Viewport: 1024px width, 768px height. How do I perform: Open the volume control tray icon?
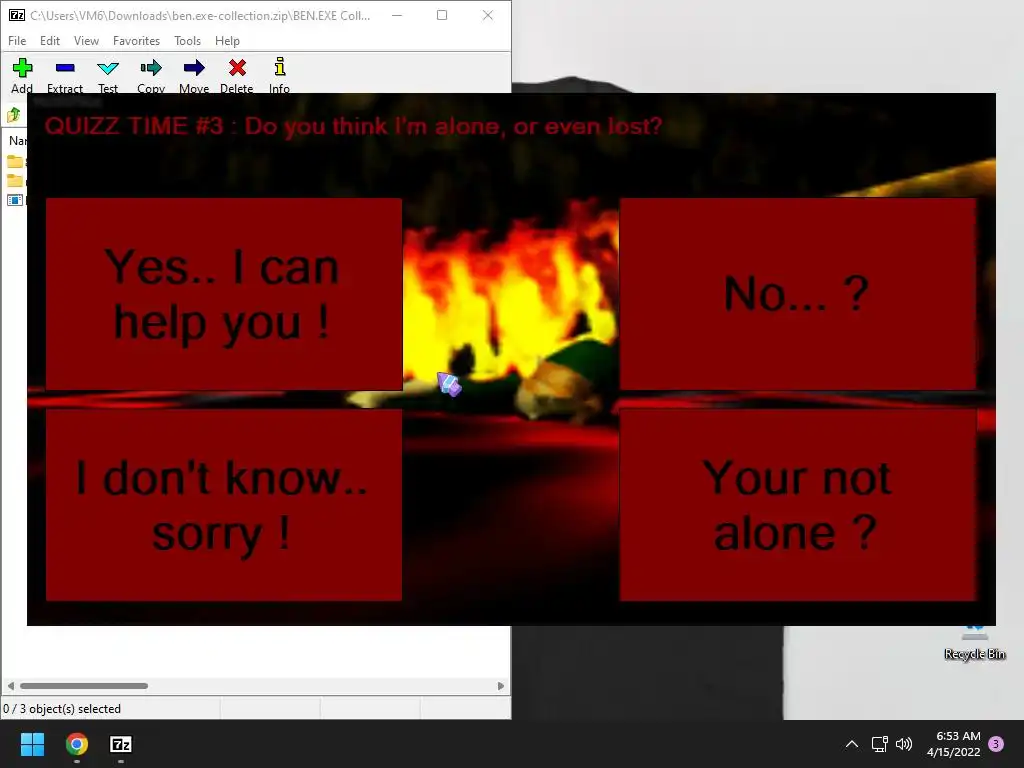(x=904, y=744)
